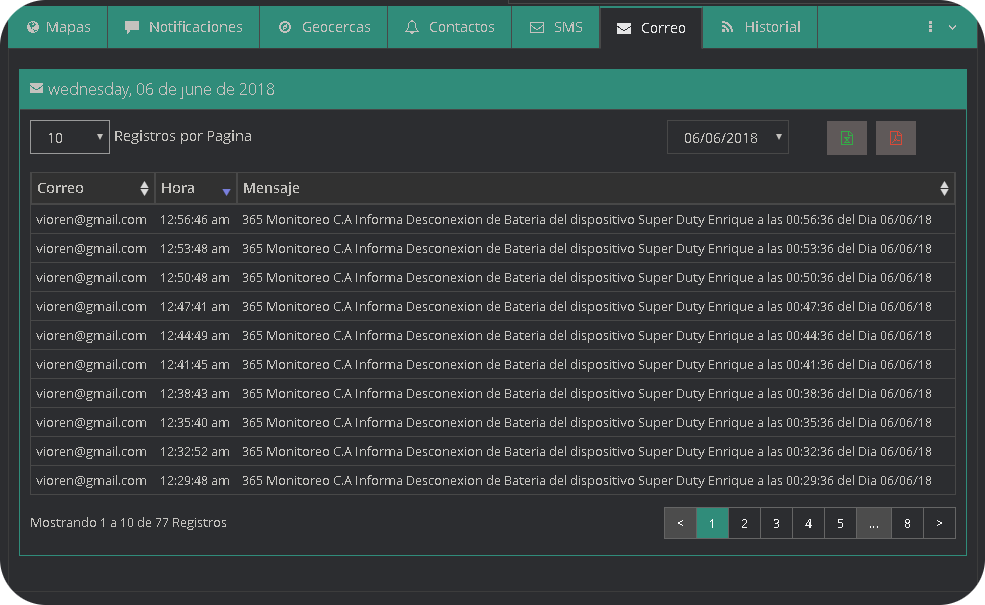Select the 12:56:46 am email row
985x605 pixels.
click(492, 219)
